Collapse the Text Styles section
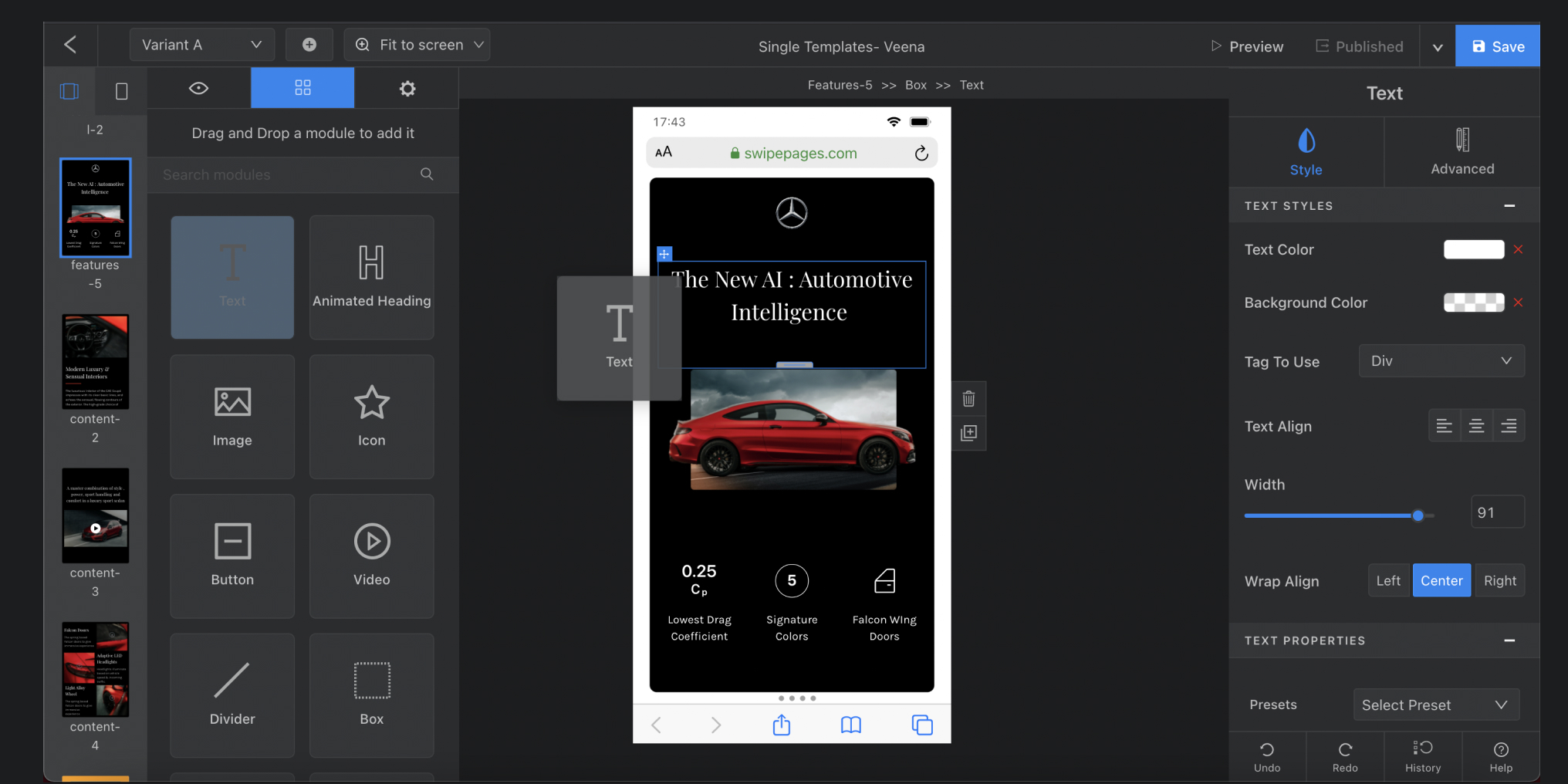 [1509, 206]
